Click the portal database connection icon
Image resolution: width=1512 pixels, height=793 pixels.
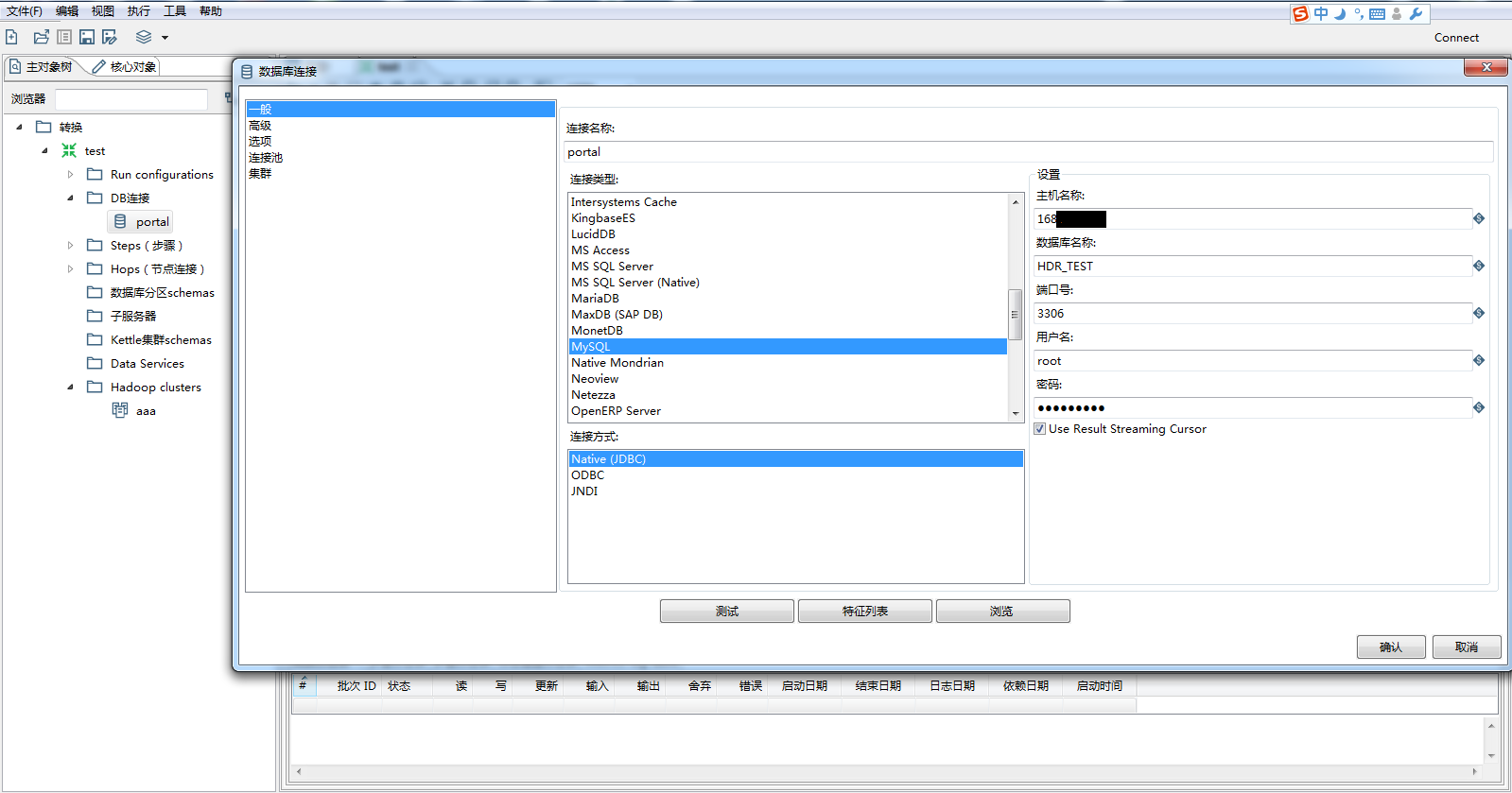(x=120, y=221)
